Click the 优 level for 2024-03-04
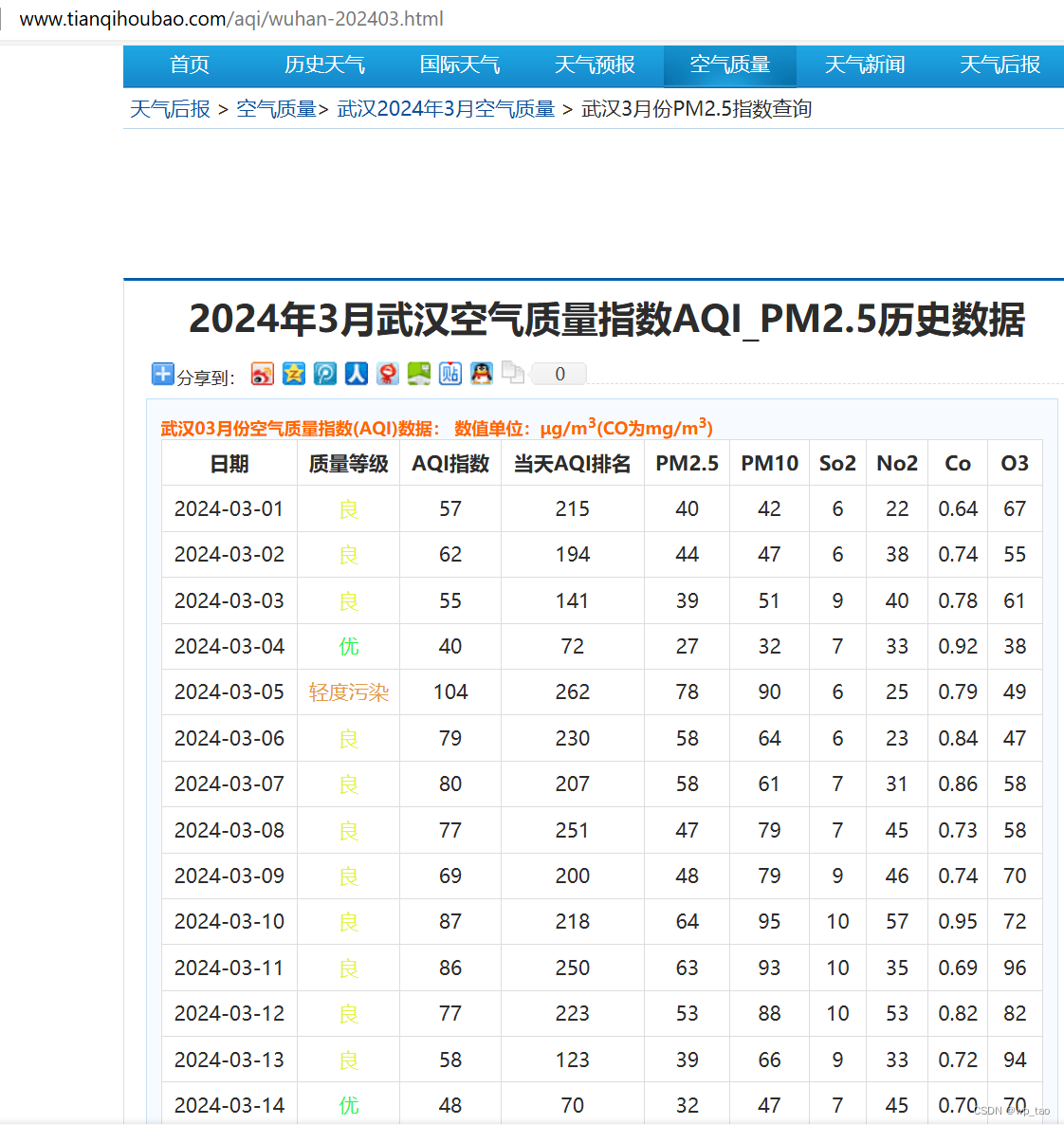 [x=349, y=646]
